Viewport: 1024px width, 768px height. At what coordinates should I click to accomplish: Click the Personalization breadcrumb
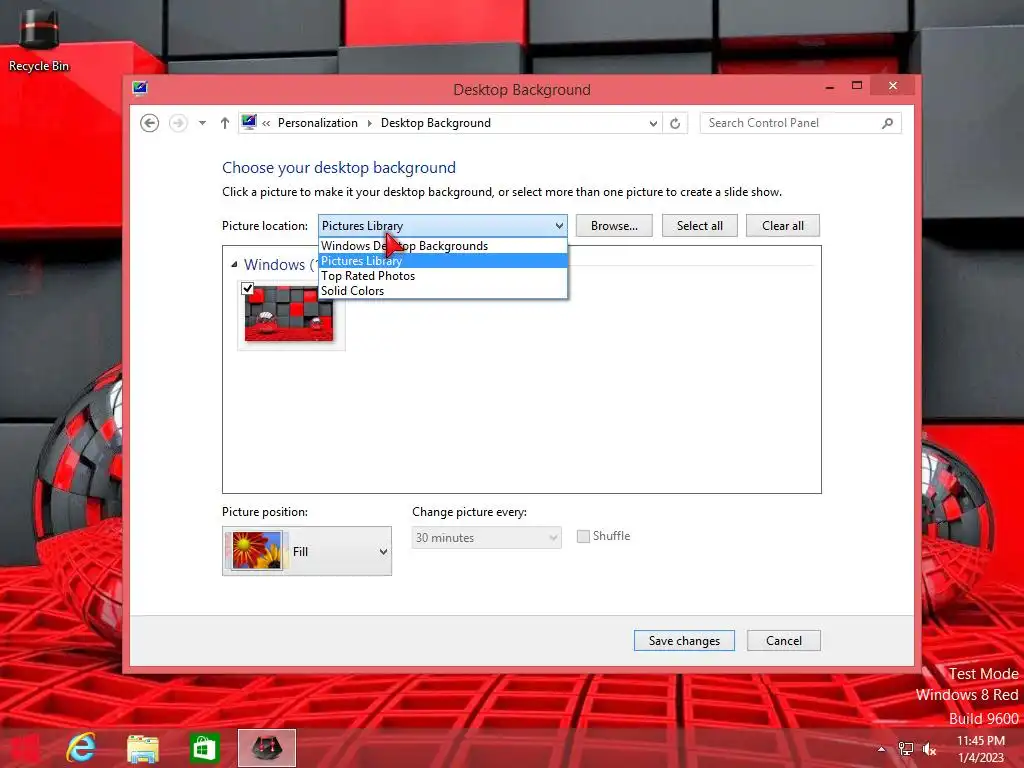317,123
